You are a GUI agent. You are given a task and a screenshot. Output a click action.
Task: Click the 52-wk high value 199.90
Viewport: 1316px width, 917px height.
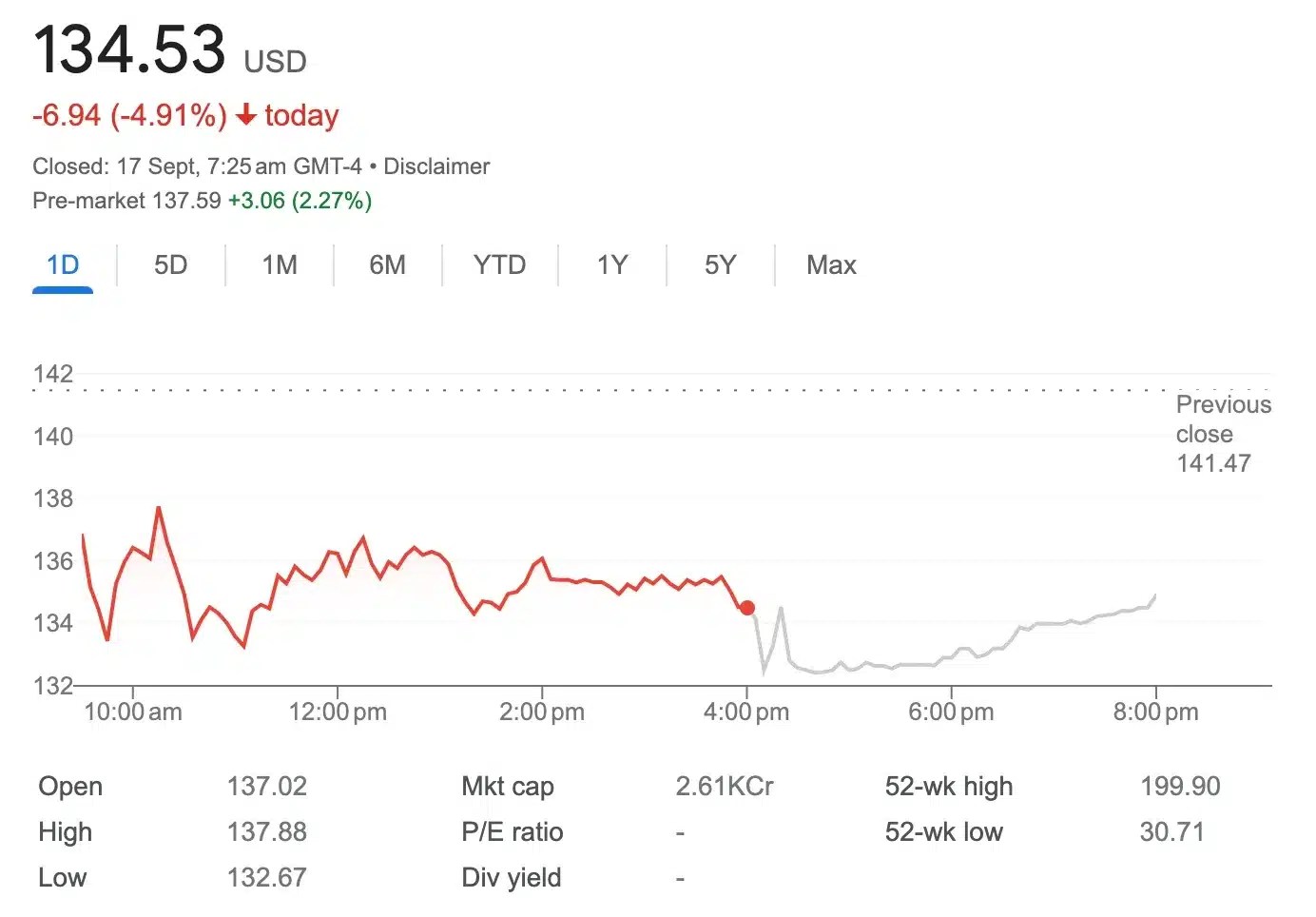pos(1180,787)
